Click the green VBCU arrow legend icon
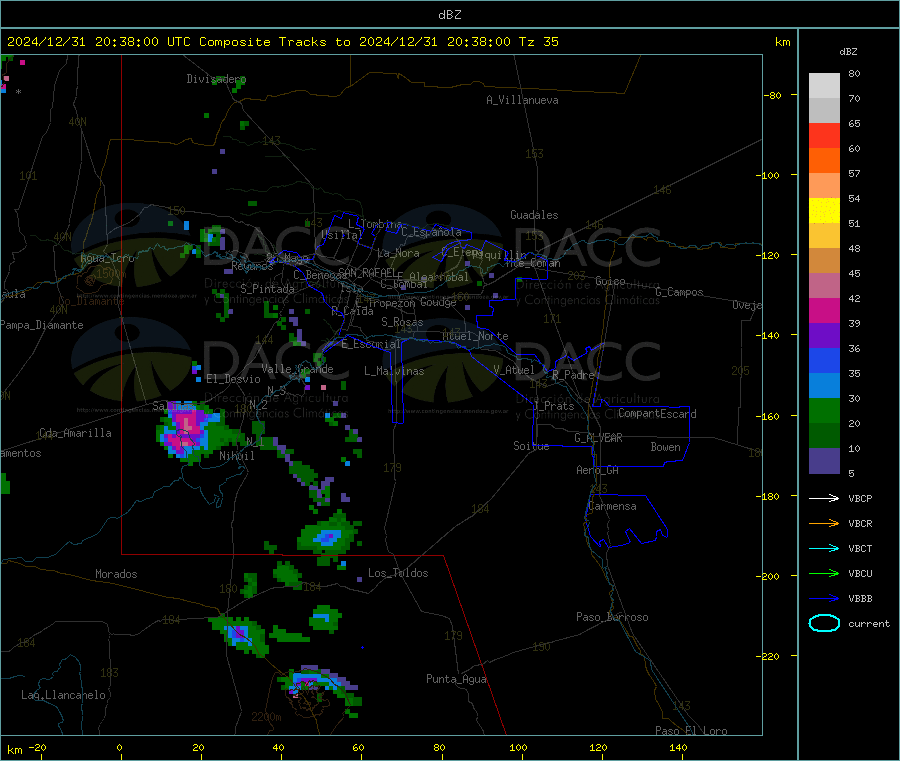Image resolution: width=900 pixels, height=761 pixels. click(824, 573)
